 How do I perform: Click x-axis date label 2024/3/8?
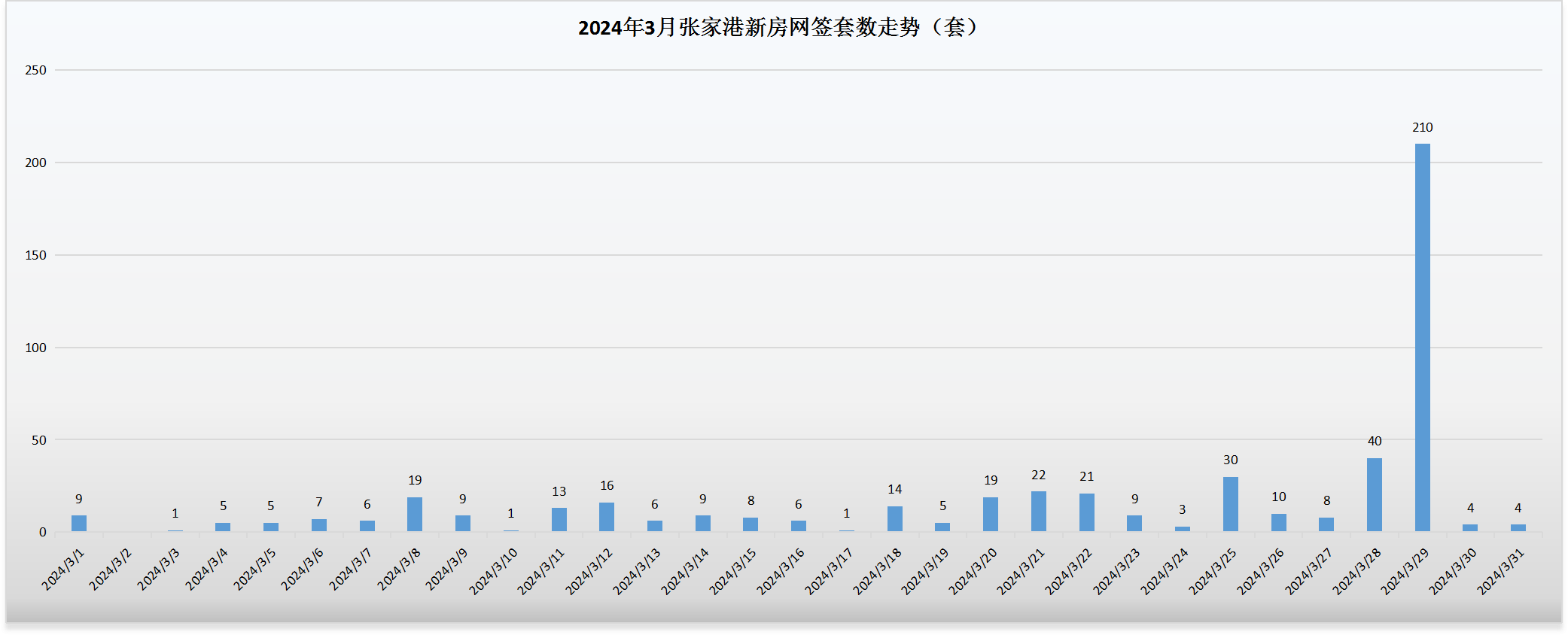pyautogui.click(x=399, y=569)
